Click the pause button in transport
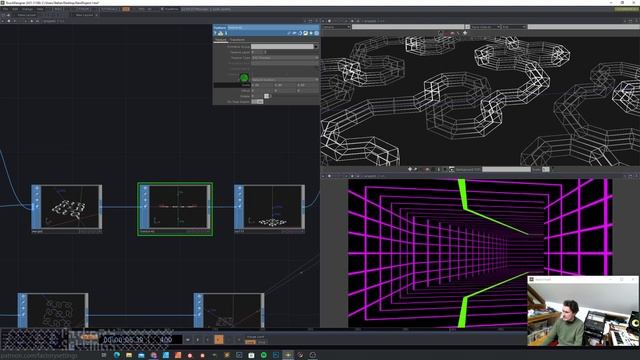Screen dimensions: 640x360 [x=198, y=340]
